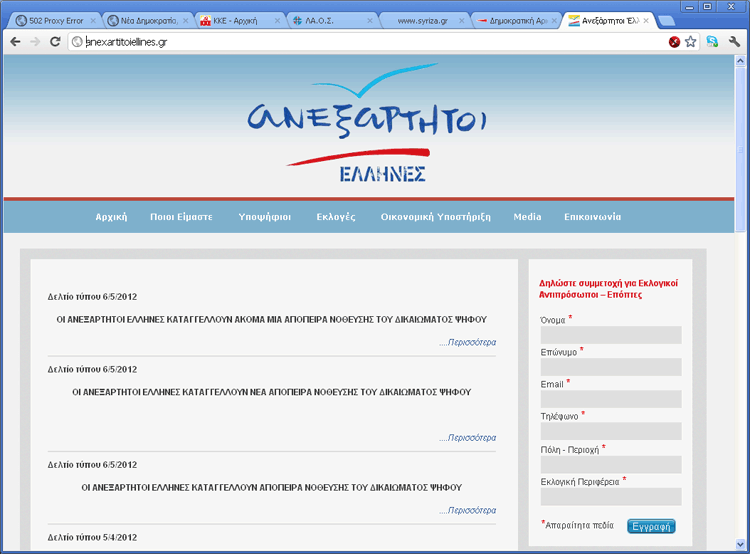Focus the Email input field
The image size is (750, 554).
tap(611, 399)
